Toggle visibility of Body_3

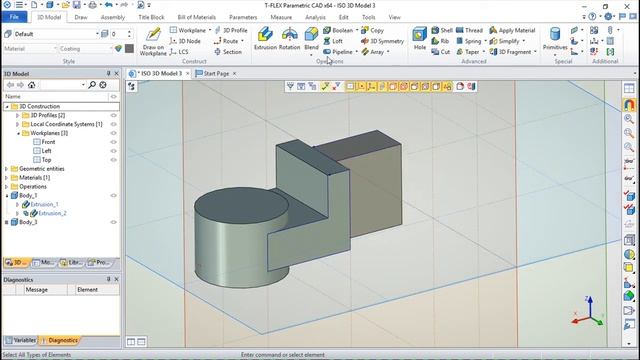coord(113,222)
